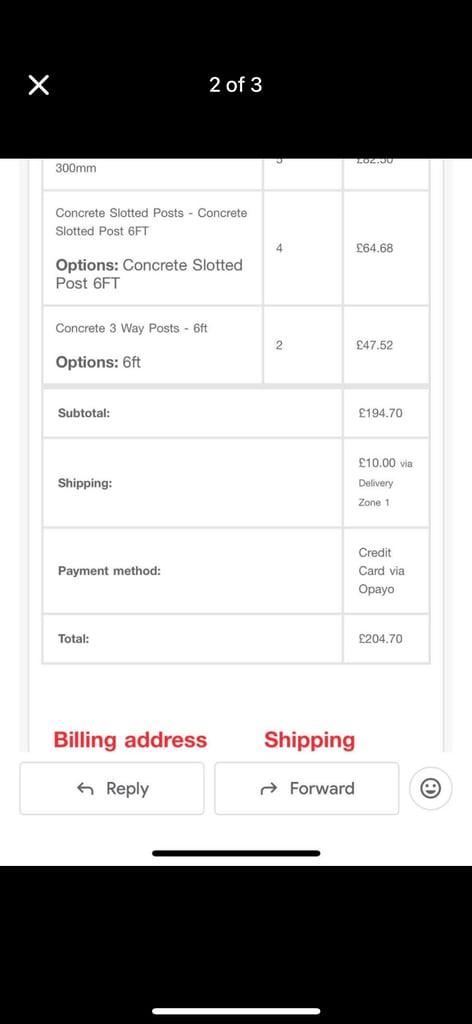Screen dimensions: 472x1024
Task: Tap the '2 of 3' page indicator
Action: coord(236,85)
